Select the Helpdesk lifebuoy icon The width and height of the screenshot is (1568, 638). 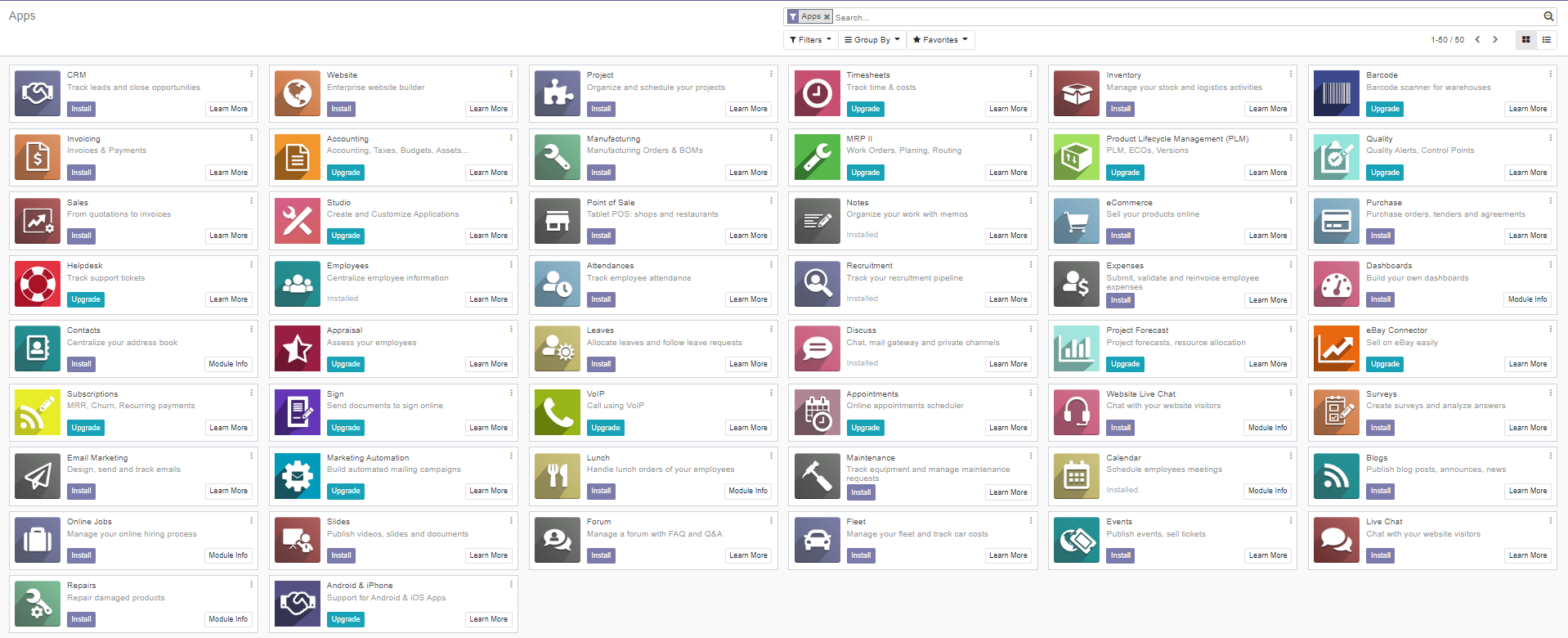coord(38,284)
